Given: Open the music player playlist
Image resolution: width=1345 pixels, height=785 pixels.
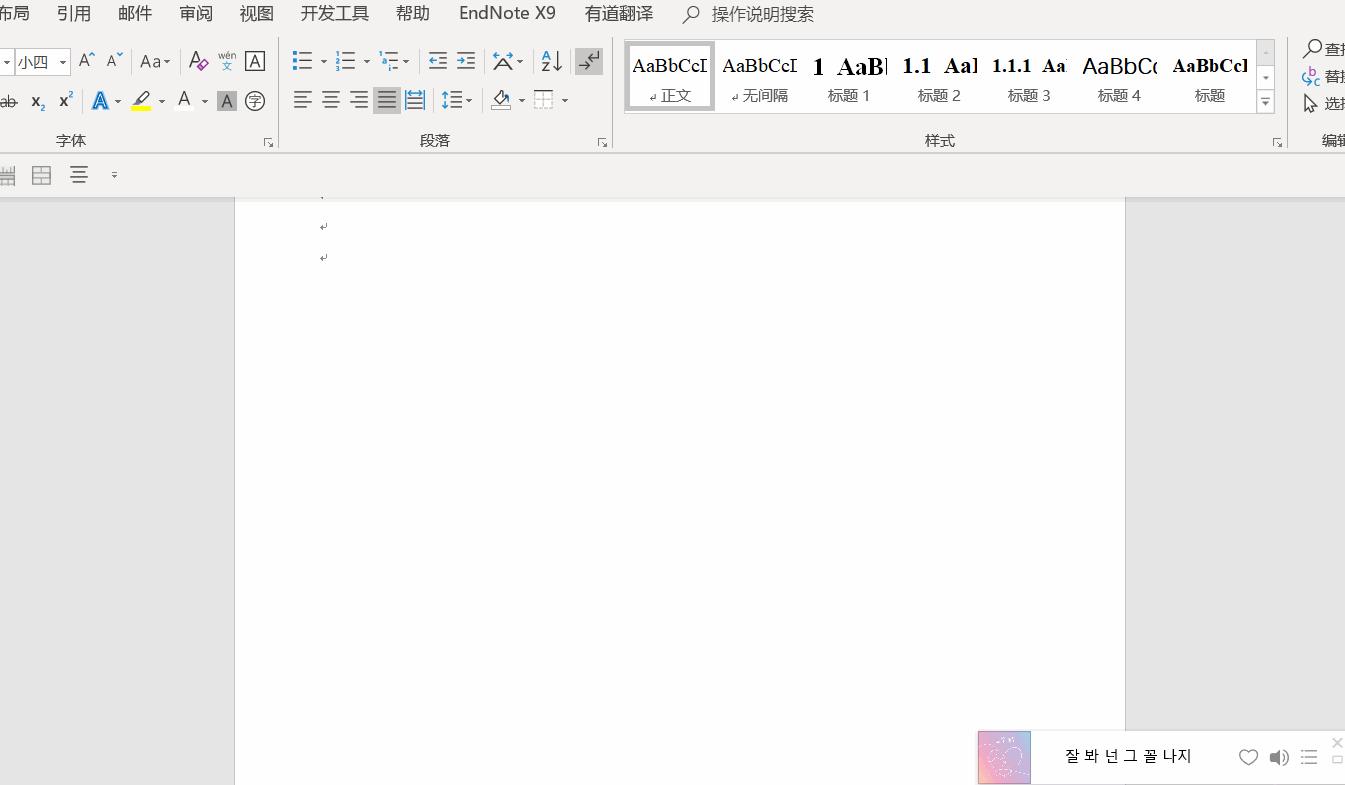Looking at the screenshot, I should (1309, 757).
